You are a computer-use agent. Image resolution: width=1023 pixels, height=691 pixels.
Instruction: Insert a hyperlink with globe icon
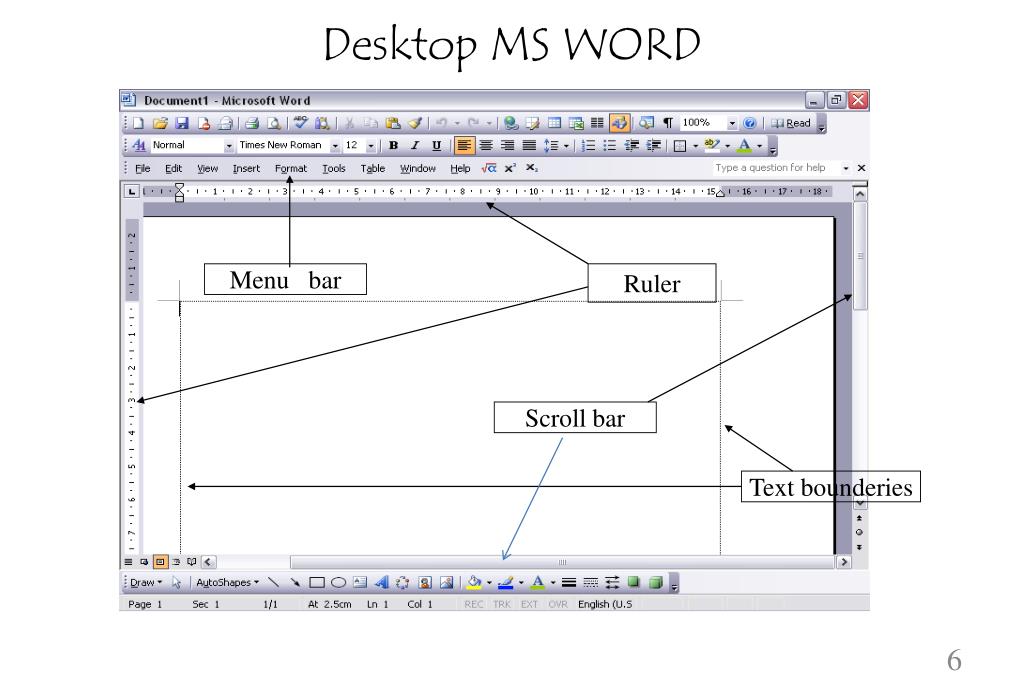(x=511, y=123)
